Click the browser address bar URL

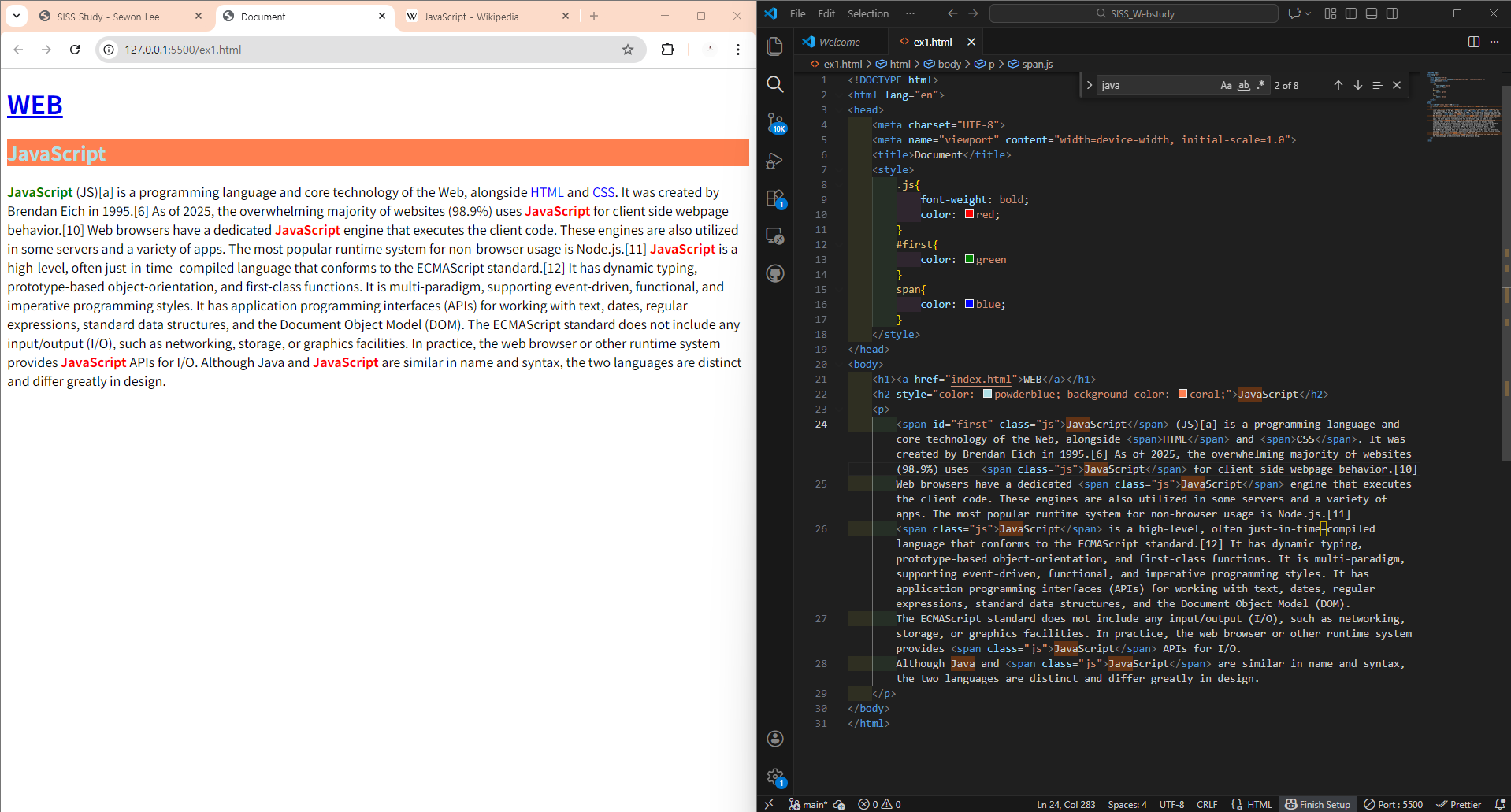click(x=183, y=50)
